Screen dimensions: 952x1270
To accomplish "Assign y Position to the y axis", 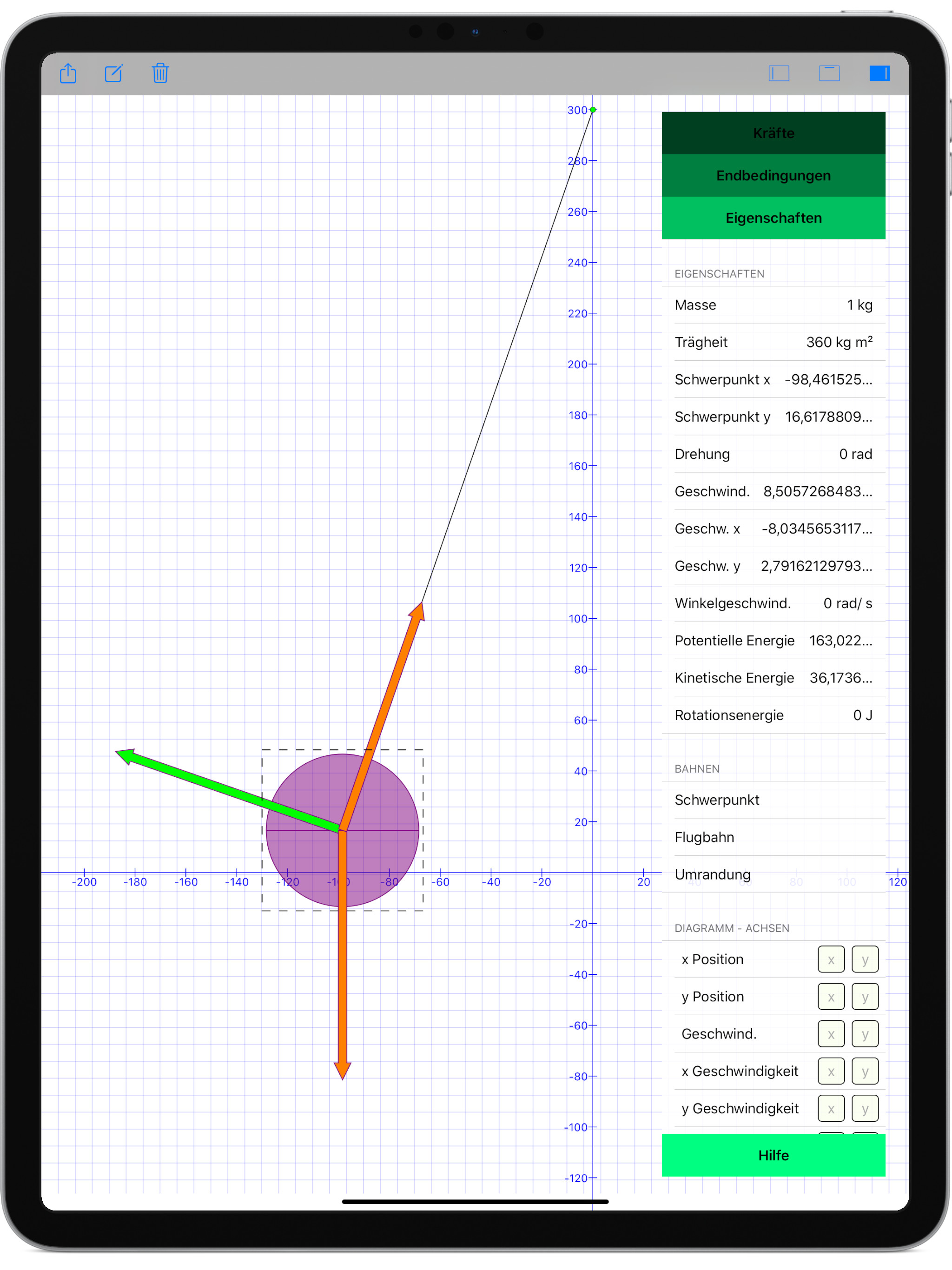I will pos(865,996).
